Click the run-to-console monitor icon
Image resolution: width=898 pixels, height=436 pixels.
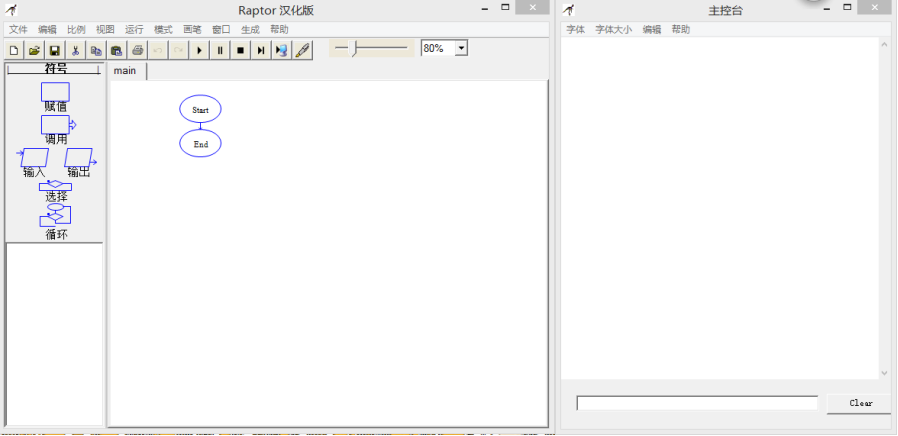282,50
